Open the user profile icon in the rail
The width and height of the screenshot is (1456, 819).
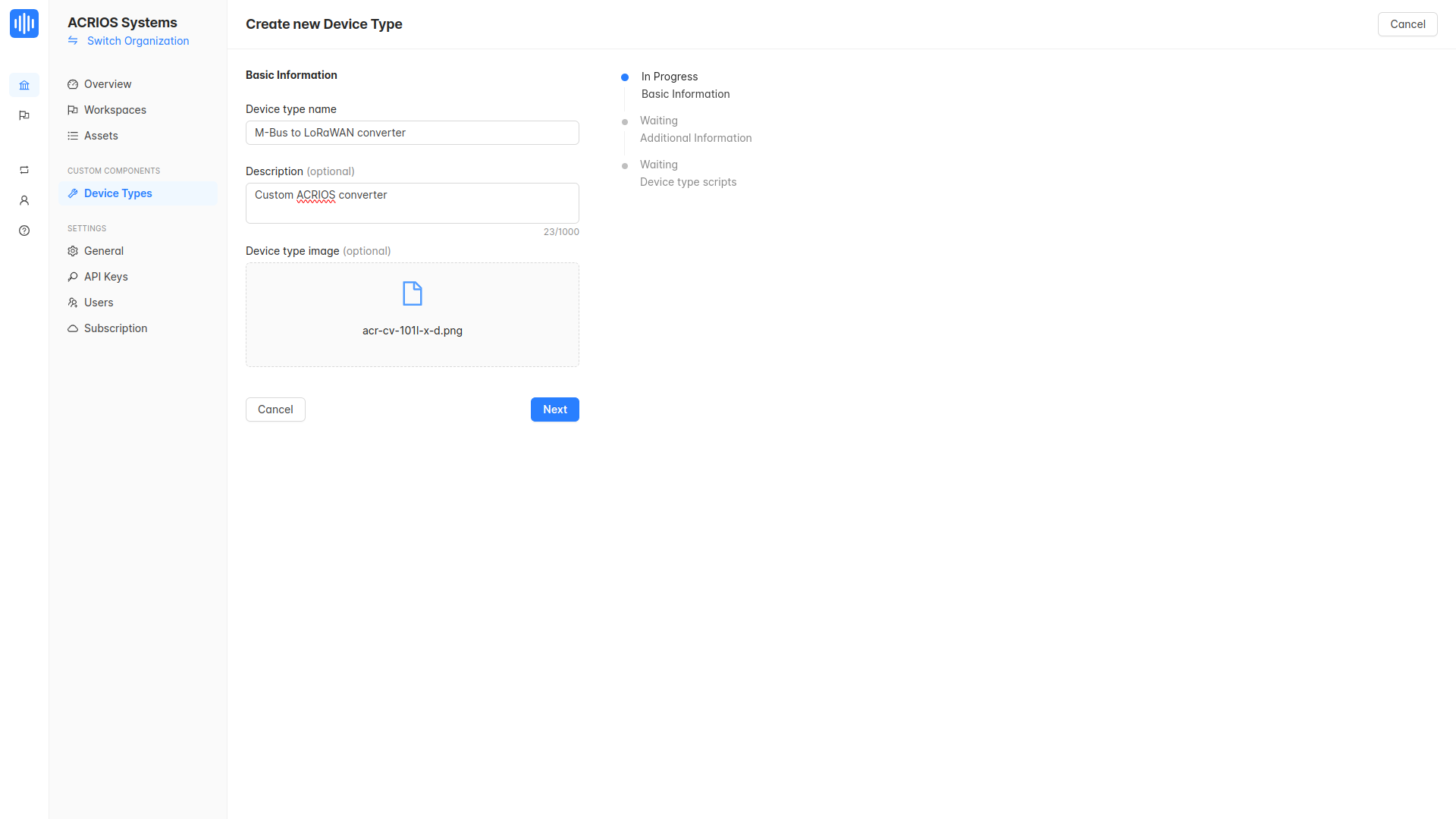click(x=24, y=200)
